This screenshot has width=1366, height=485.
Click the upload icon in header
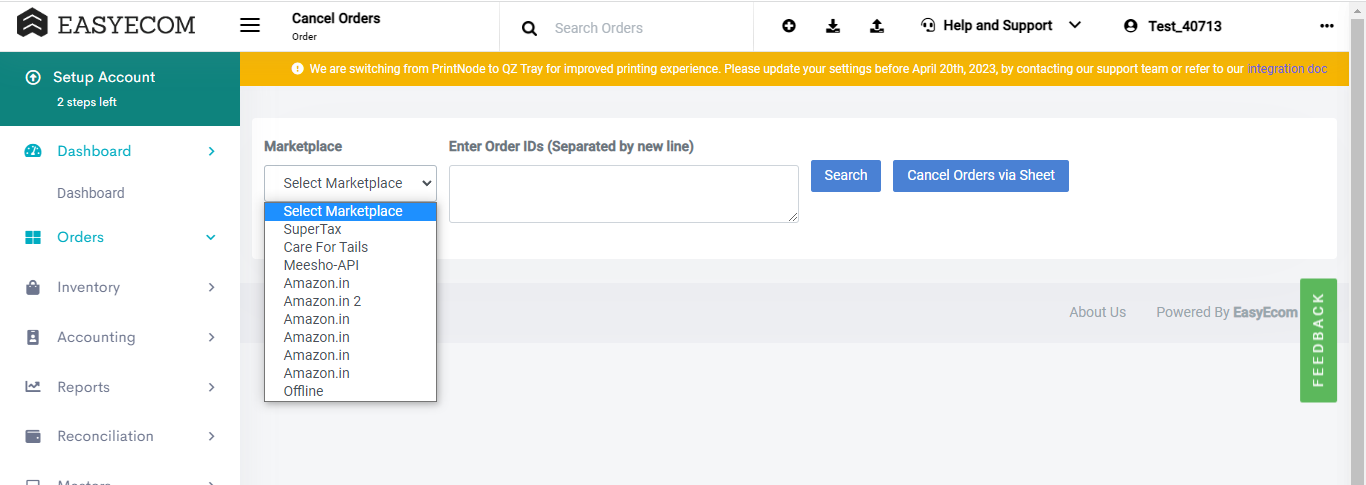pyautogui.click(x=877, y=26)
